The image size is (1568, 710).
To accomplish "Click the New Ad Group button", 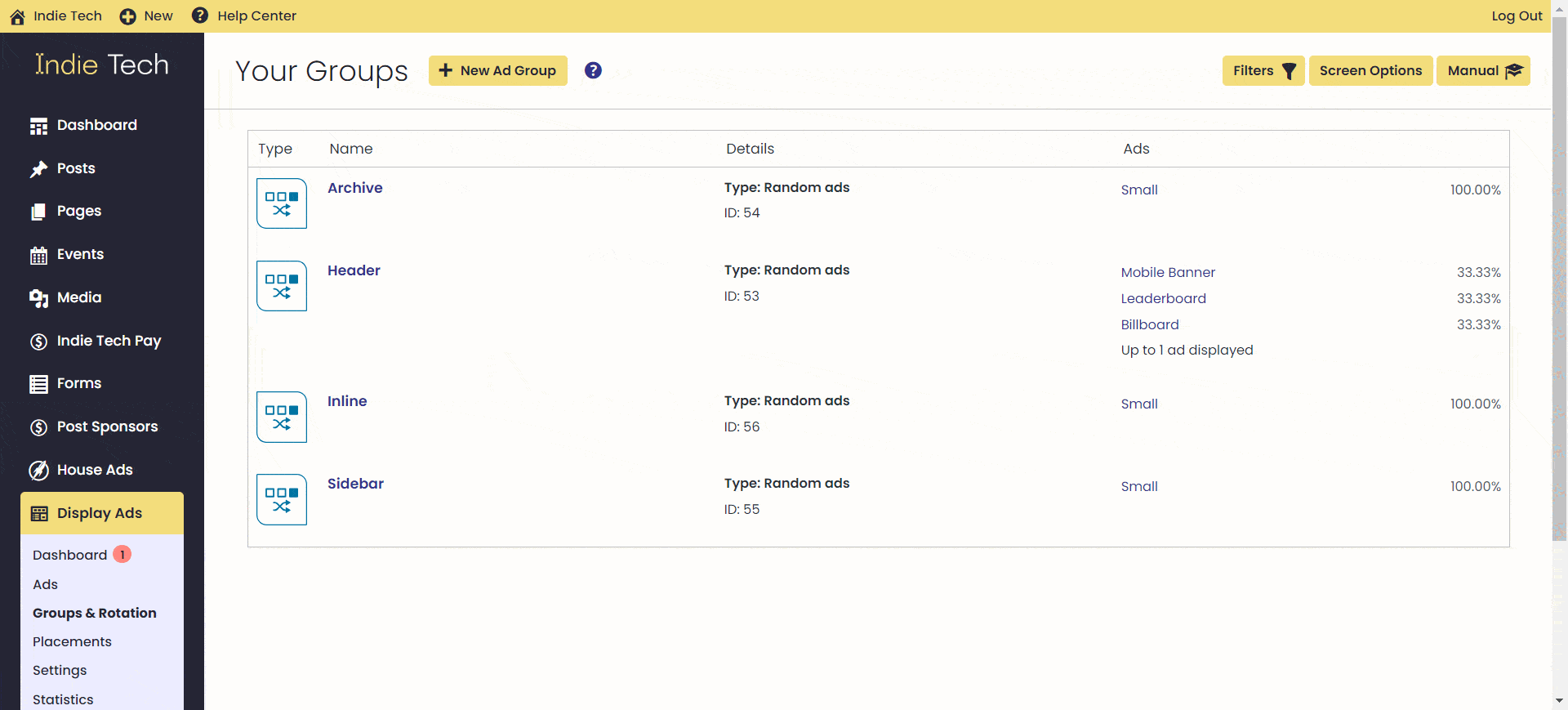I will point(497,71).
